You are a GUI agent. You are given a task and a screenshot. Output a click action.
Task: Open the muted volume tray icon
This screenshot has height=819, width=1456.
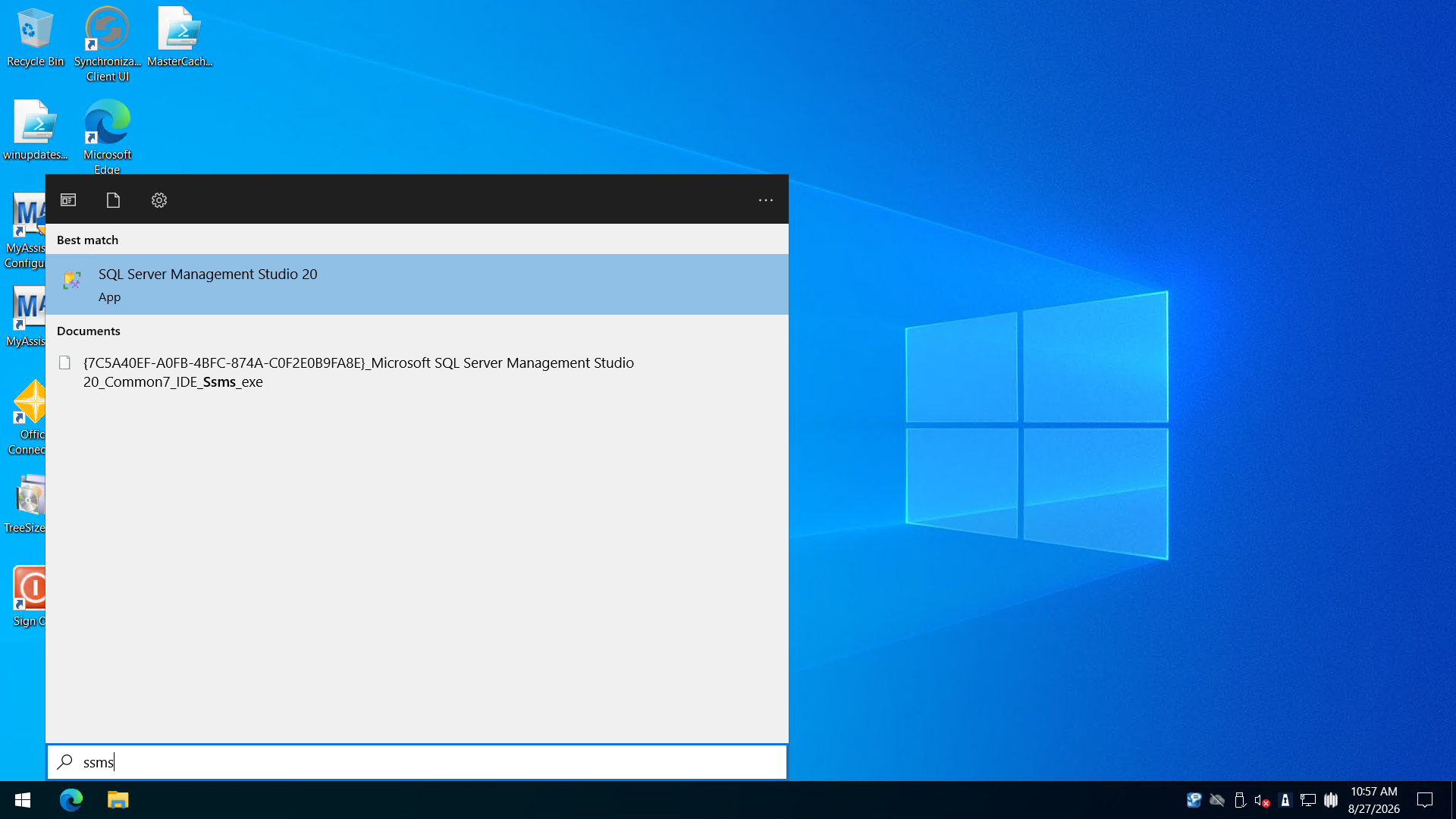click(x=1262, y=800)
